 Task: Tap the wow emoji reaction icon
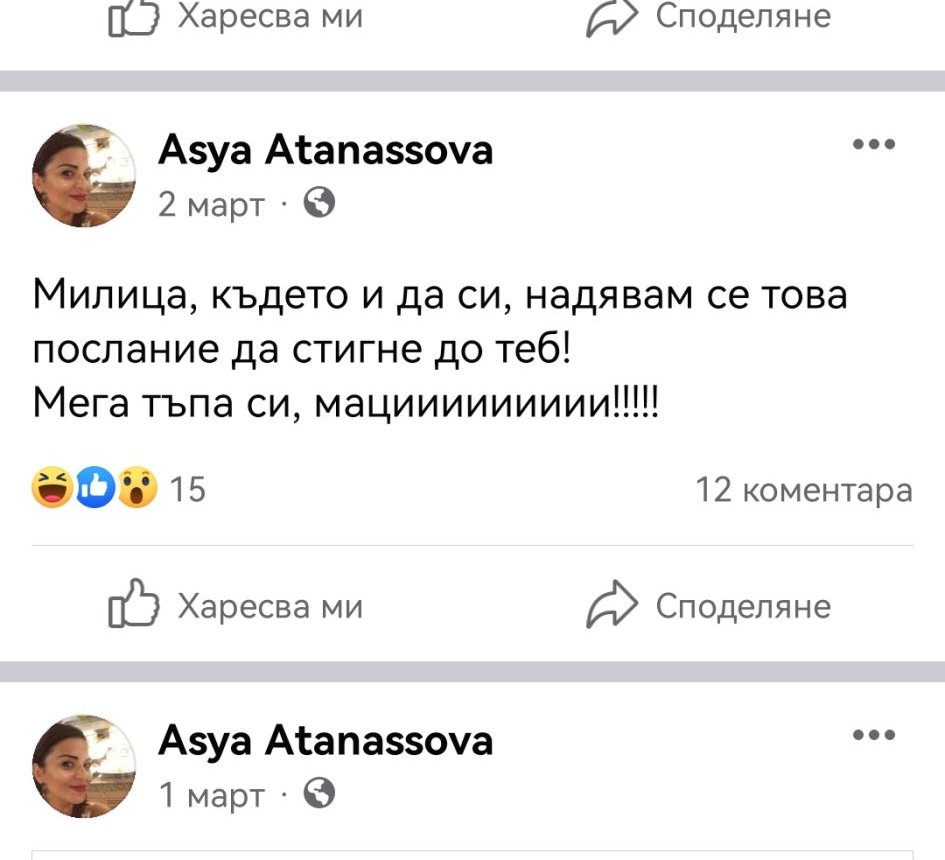[x=137, y=489]
